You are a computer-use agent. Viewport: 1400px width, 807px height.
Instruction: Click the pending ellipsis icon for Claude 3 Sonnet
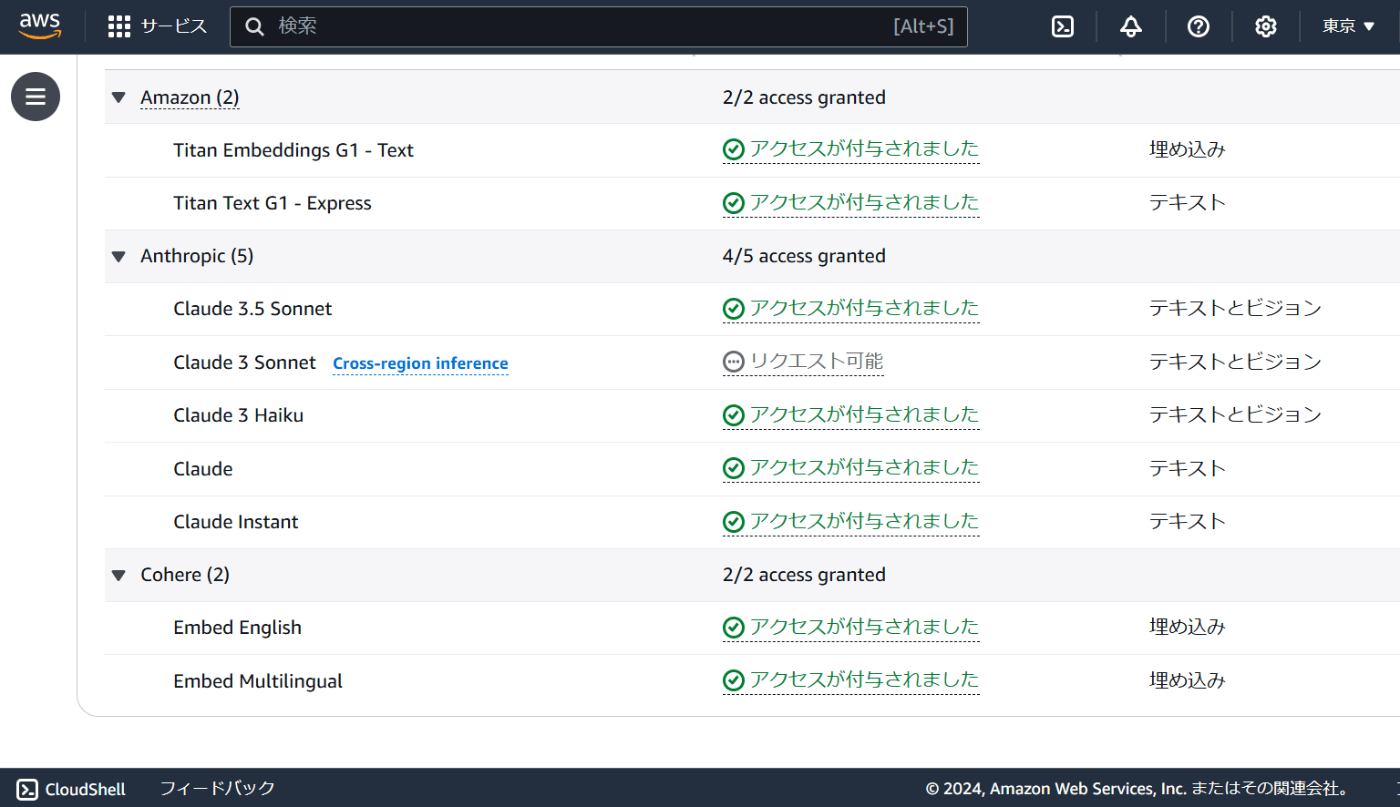pyautogui.click(x=734, y=362)
